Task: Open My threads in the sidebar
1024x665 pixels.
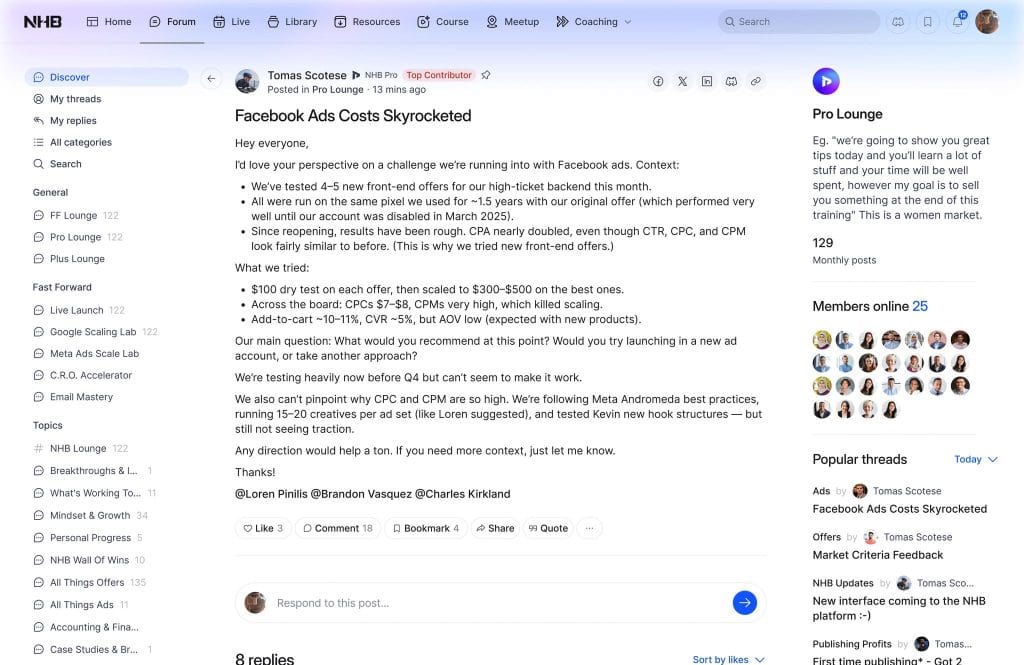Action: (75, 99)
